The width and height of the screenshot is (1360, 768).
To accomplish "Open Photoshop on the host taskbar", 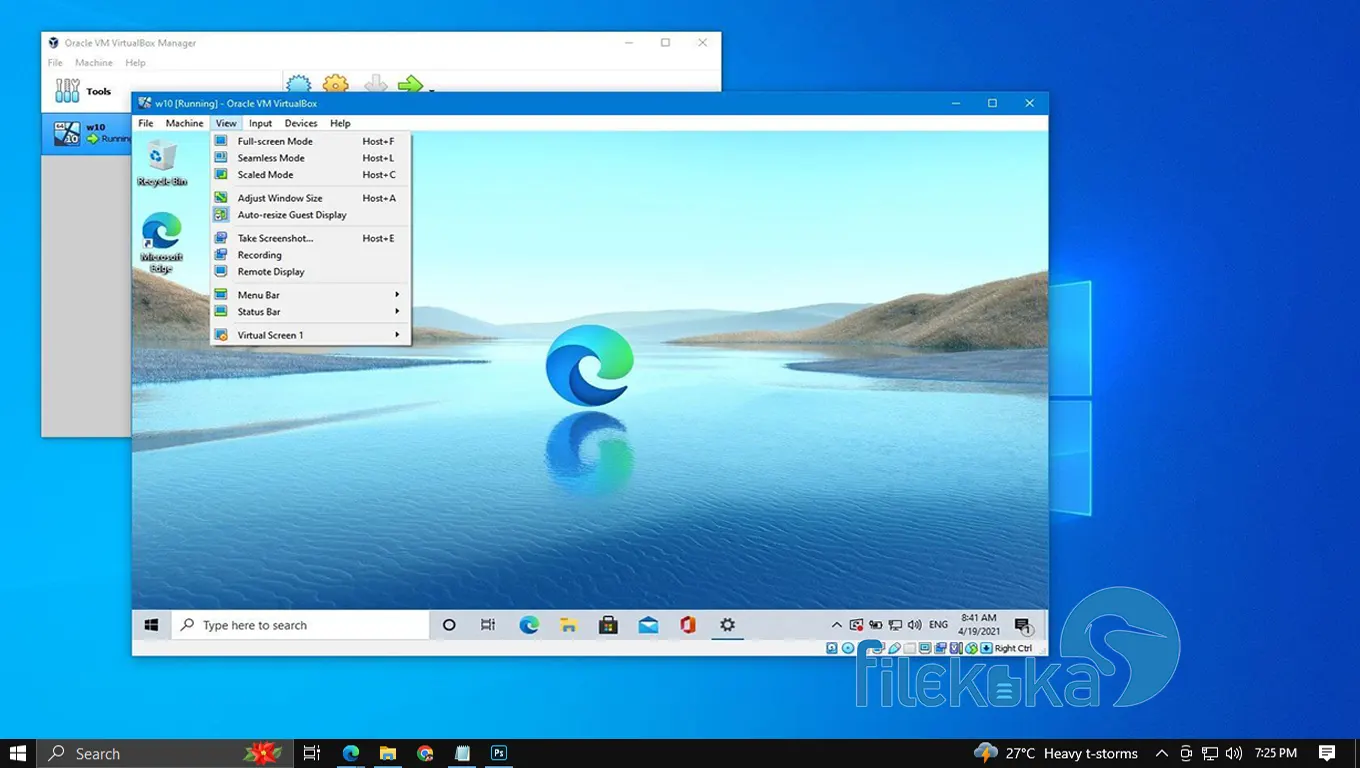I will point(499,753).
